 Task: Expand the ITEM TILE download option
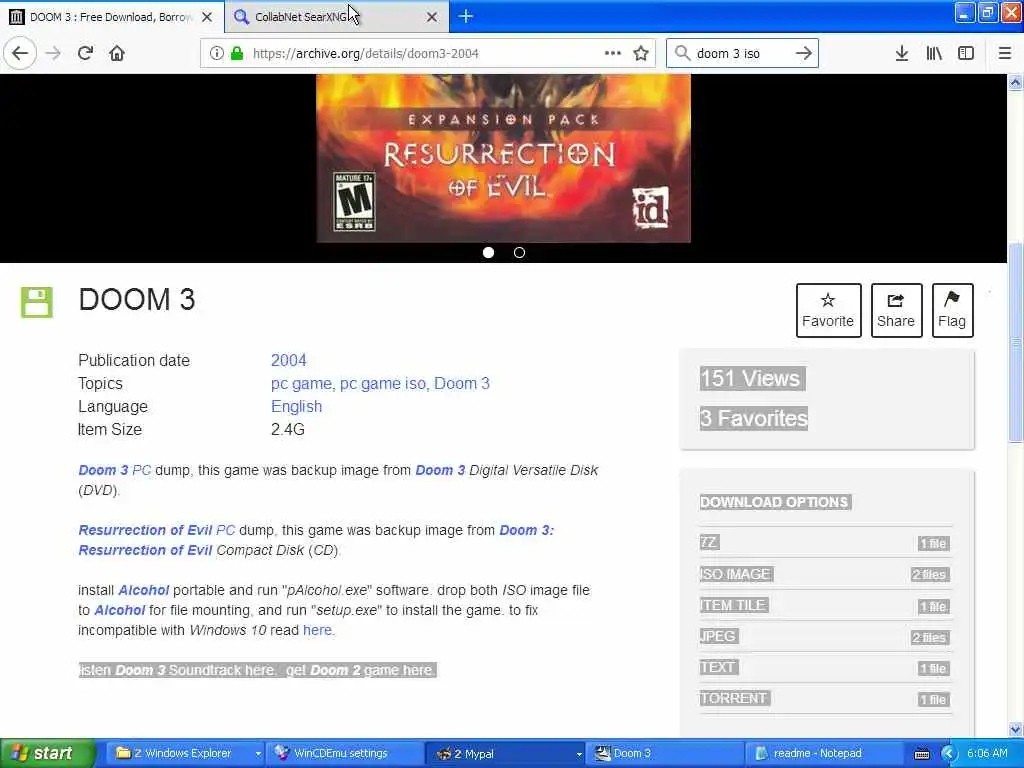click(x=825, y=605)
